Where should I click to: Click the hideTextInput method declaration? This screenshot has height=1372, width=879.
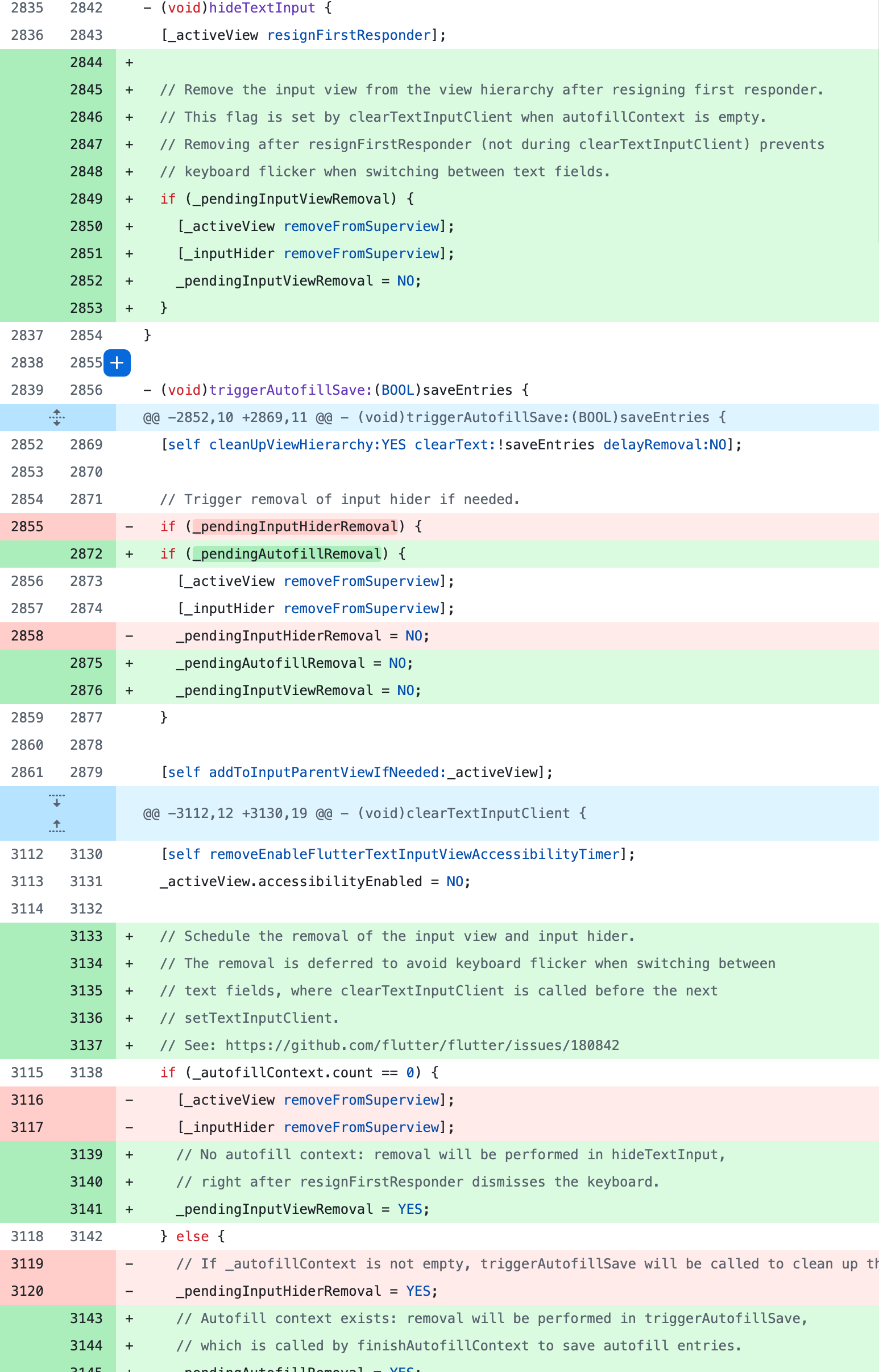(238, 8)
